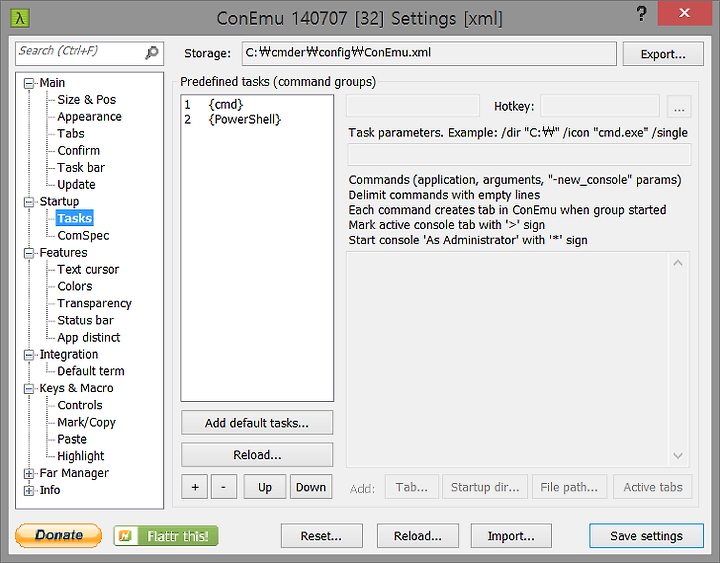
Task: Add a new task with plus button
Action: coord(195,487)
